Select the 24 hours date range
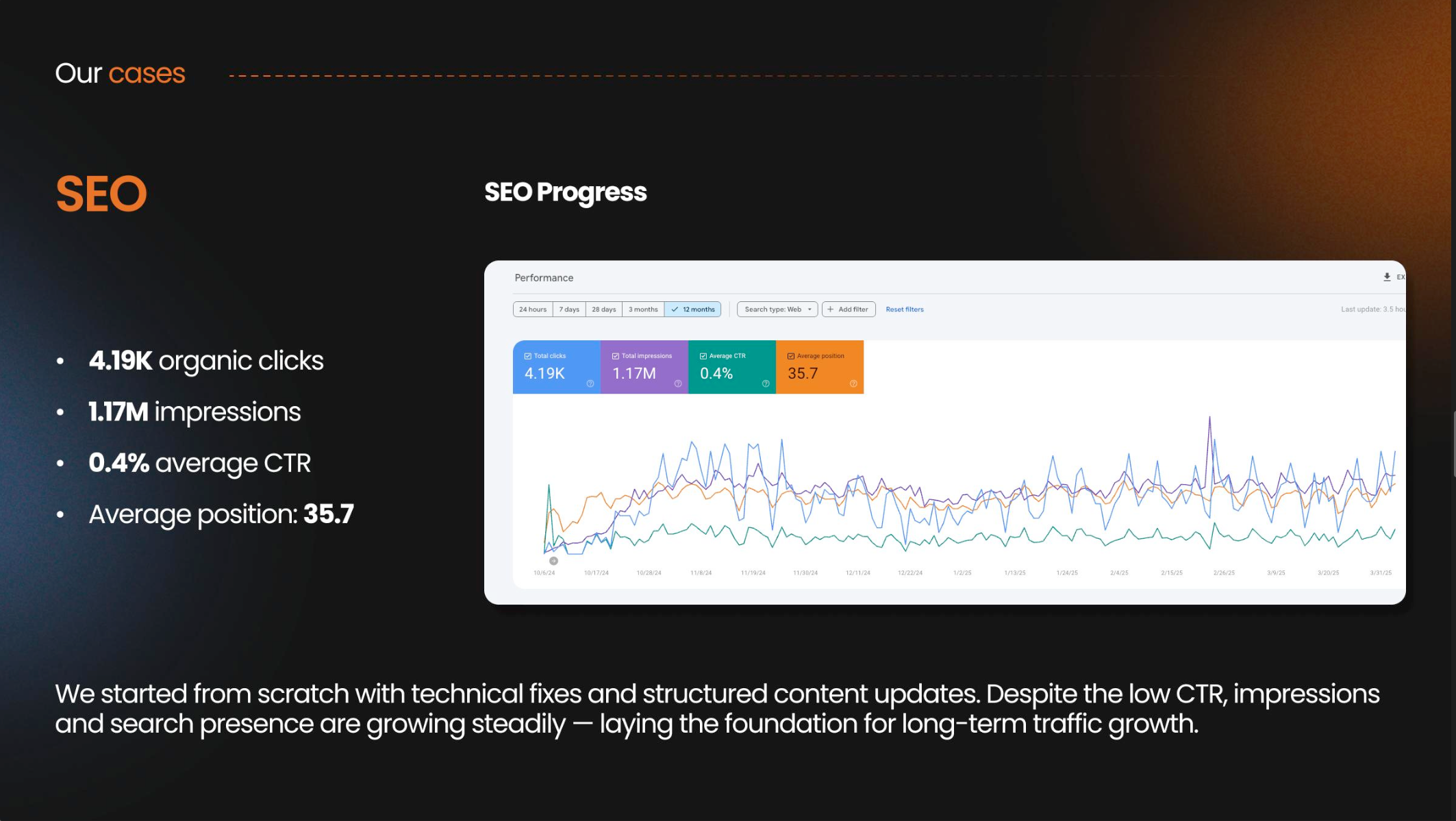 [x=532, y=310]
